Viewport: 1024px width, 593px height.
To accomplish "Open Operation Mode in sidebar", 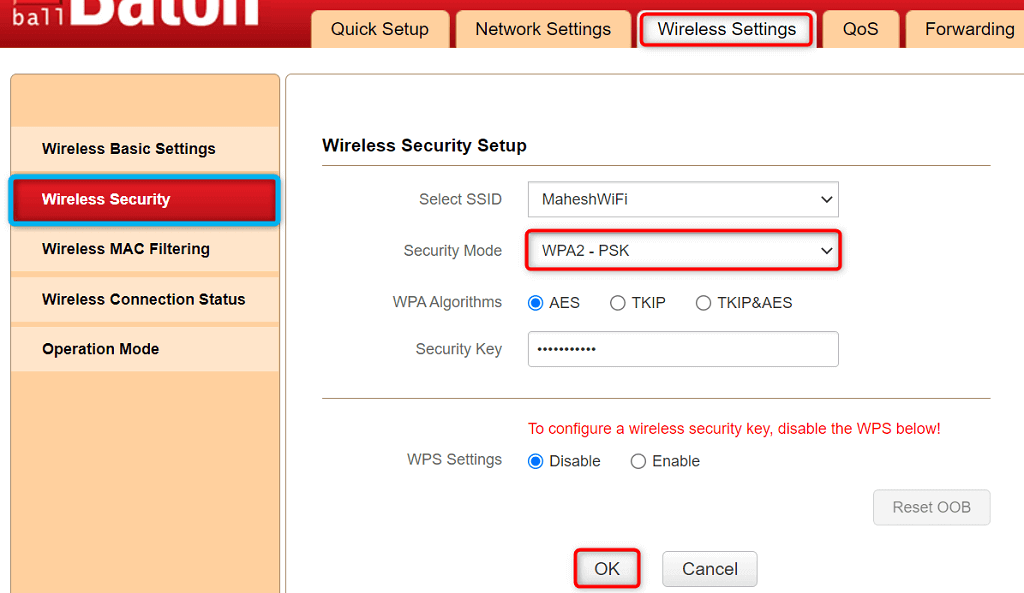I will click(x=100, y=349).
